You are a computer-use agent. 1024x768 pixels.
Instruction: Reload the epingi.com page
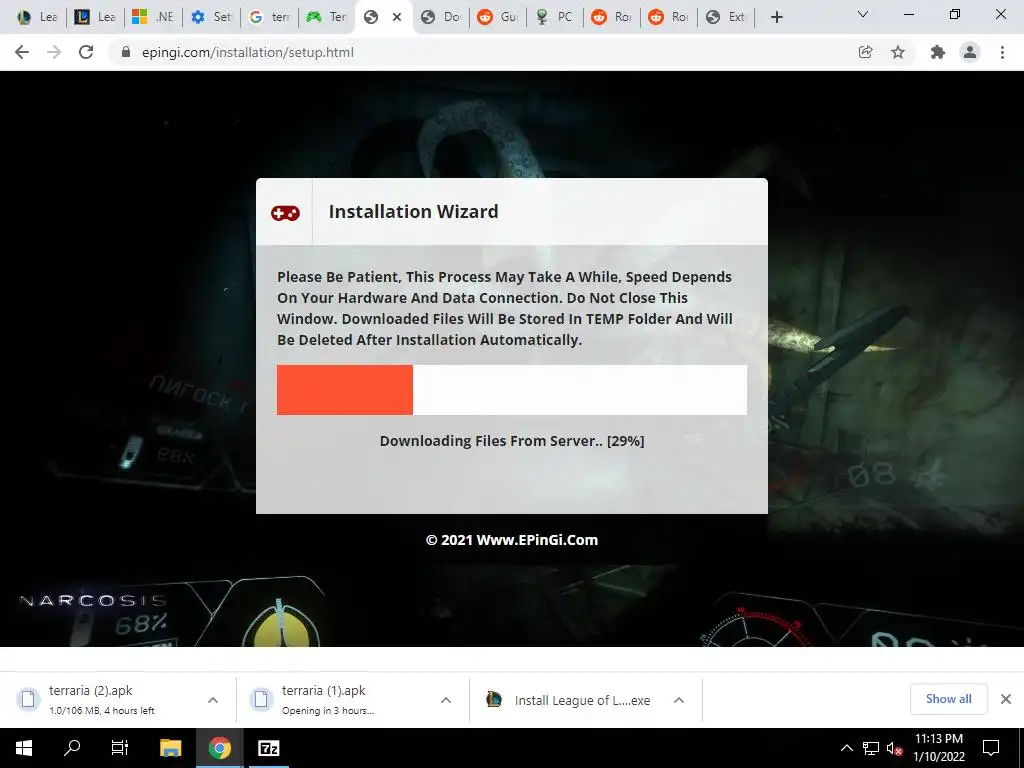(86, 52)
